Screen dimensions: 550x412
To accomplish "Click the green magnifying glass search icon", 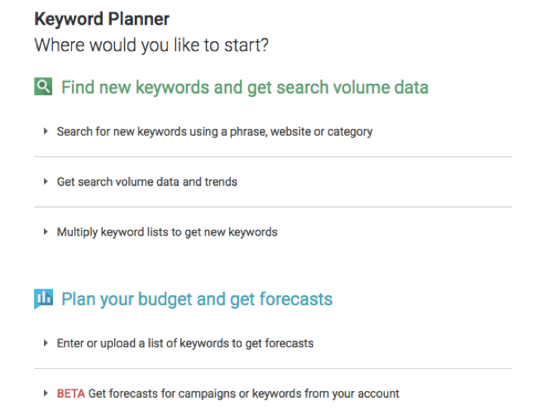I will coord(43,86).
